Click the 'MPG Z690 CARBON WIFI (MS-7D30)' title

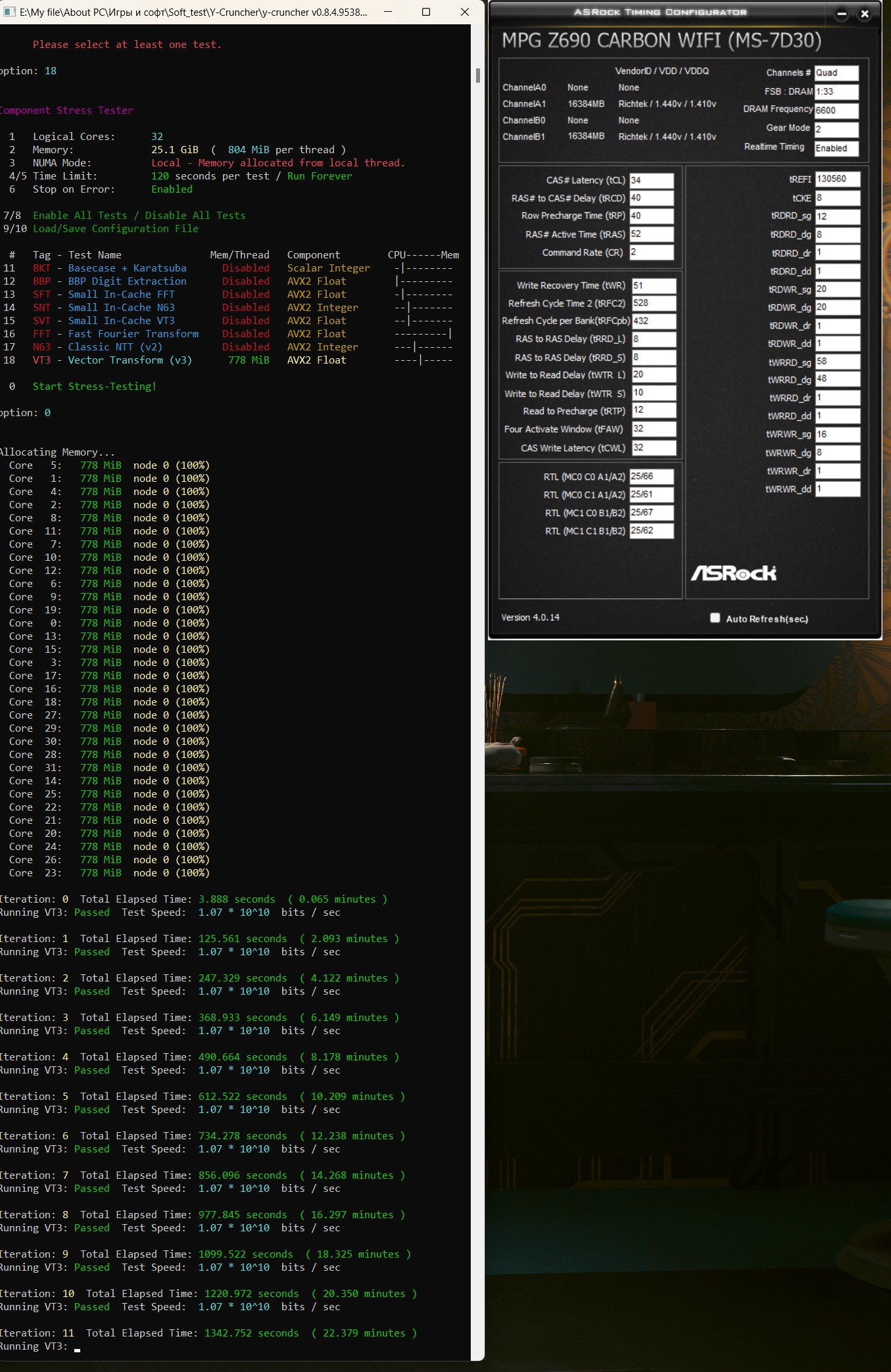[x=662, y=41]
